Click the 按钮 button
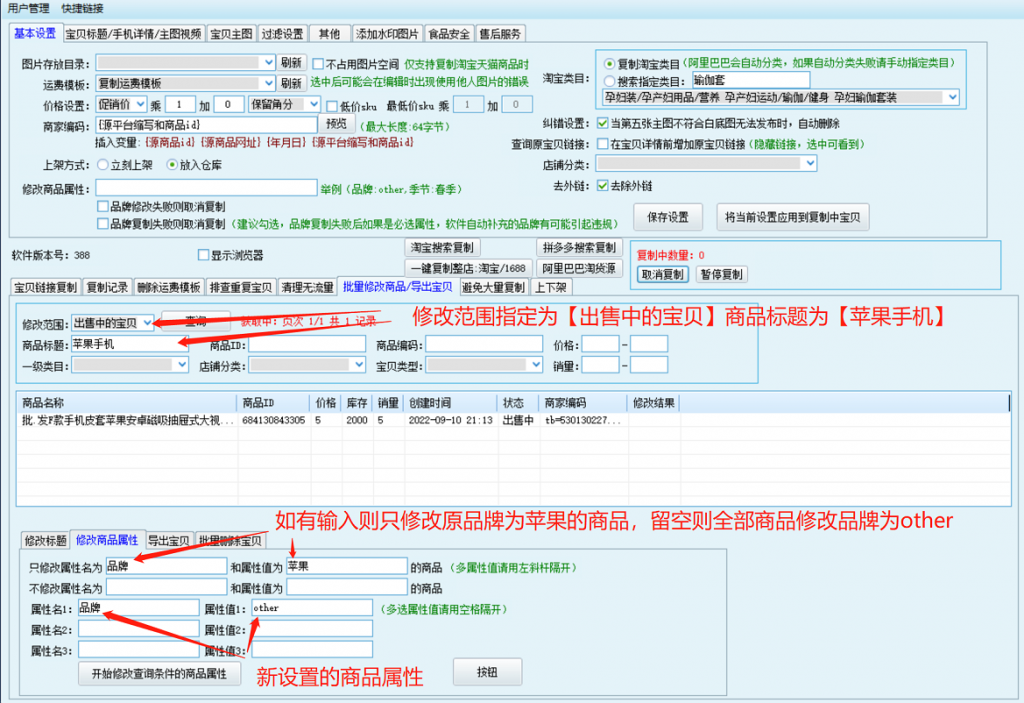The image size is (1024, 703). click(487, 672)
